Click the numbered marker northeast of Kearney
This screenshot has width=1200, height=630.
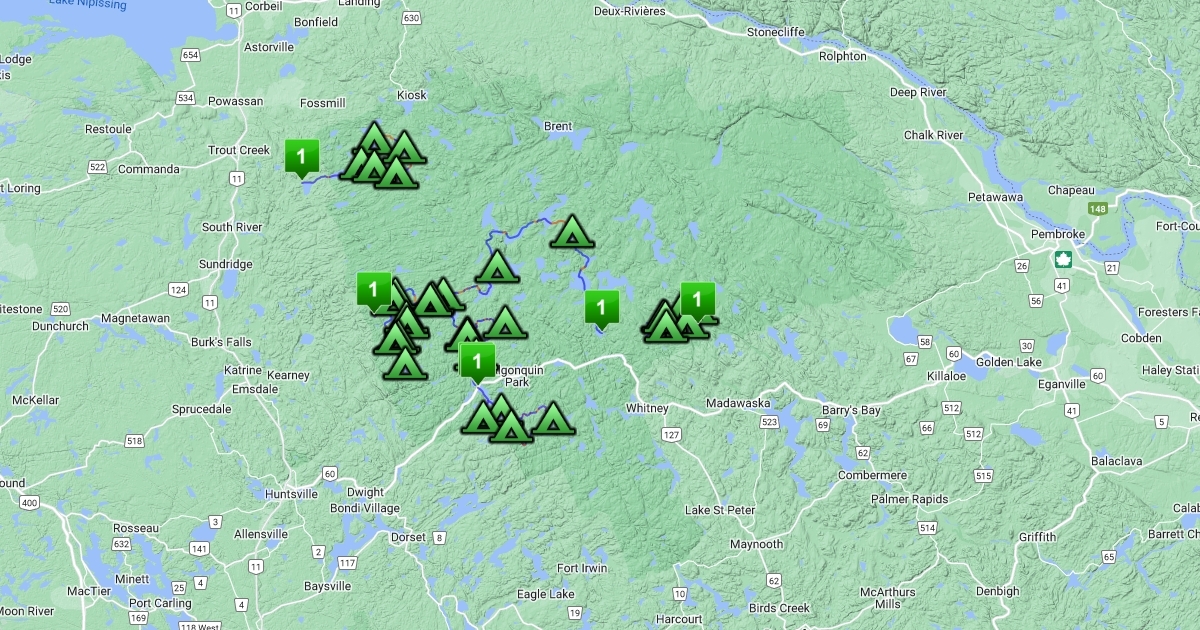point(373,291)
